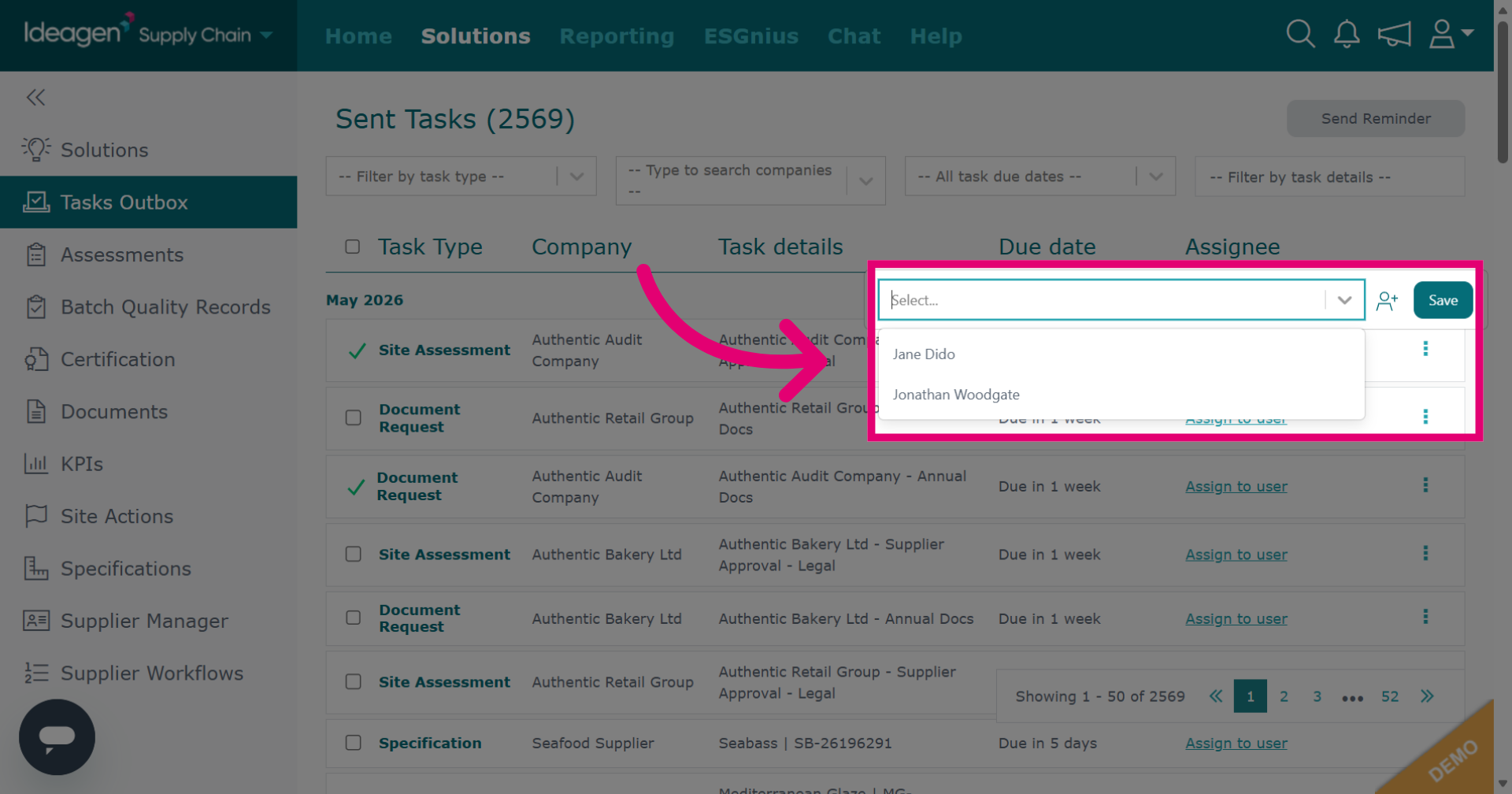Open the search magnifier icon
1512x794 pixels.
(1300, 34)
